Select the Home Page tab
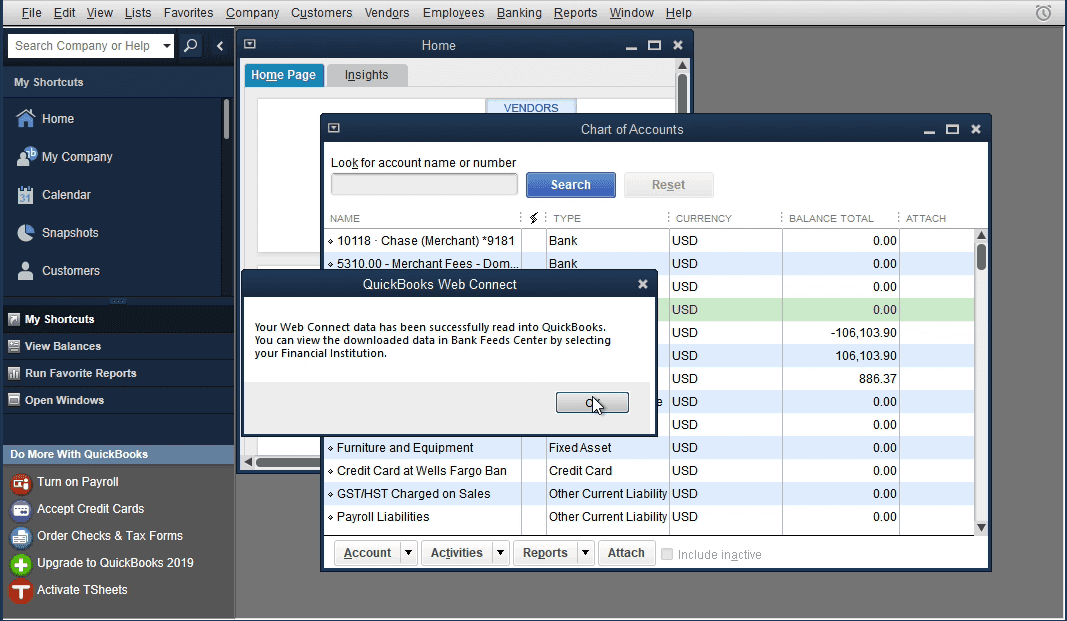Image resolution: width=1067 pixels, height=621 pixels. 283,75
